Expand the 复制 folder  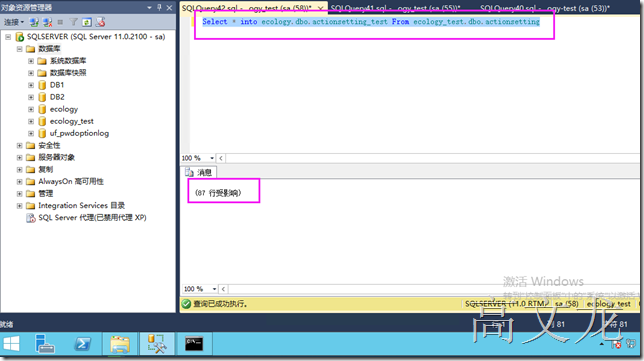tap(19, 170)
